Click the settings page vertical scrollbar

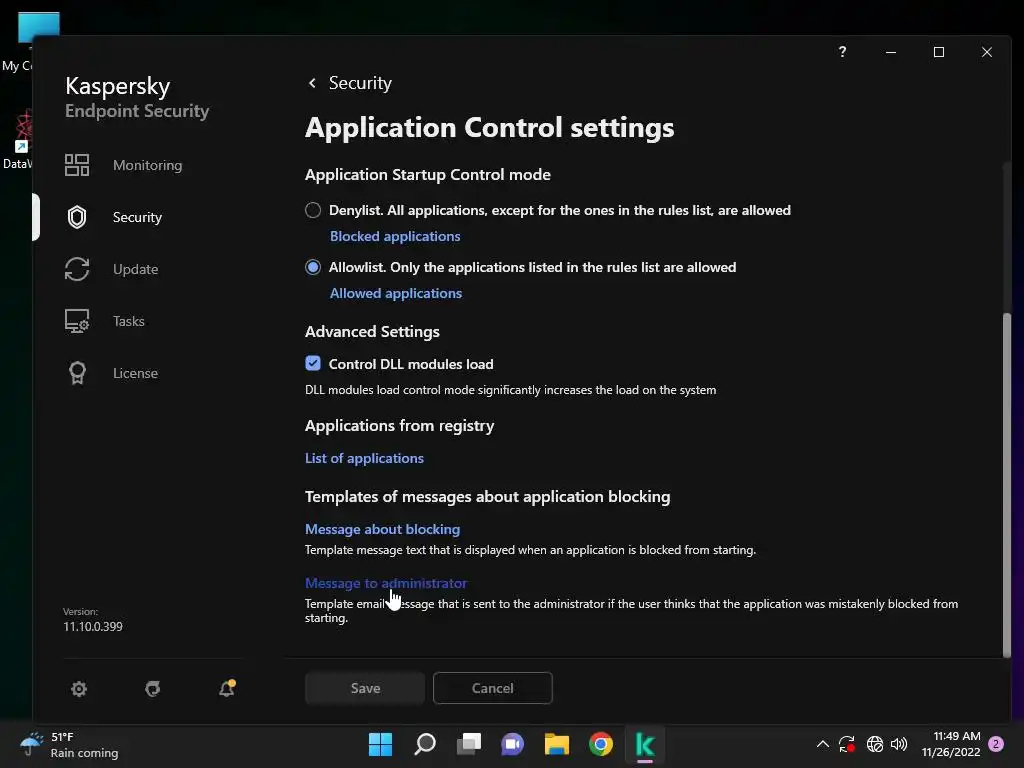(x=1006, y=483)
